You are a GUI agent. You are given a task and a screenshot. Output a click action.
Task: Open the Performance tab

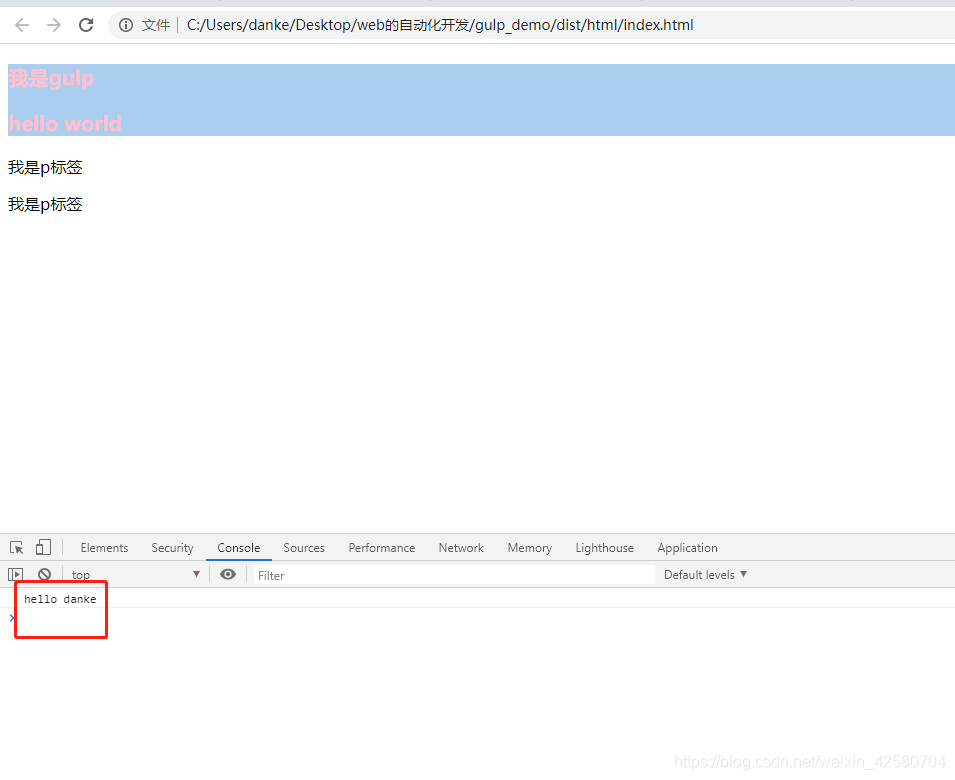(382, 547)
